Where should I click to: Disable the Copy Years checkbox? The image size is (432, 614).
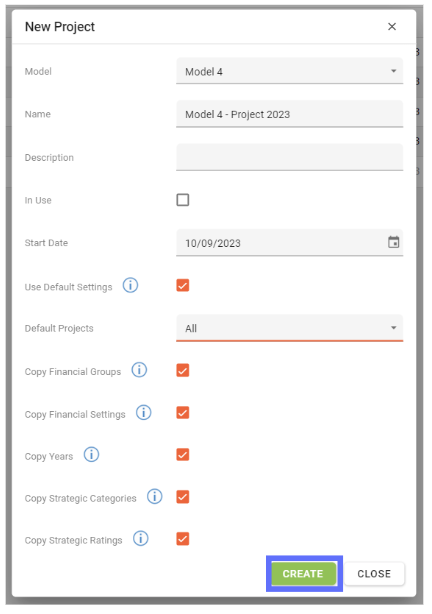click(x=183, y=455)
